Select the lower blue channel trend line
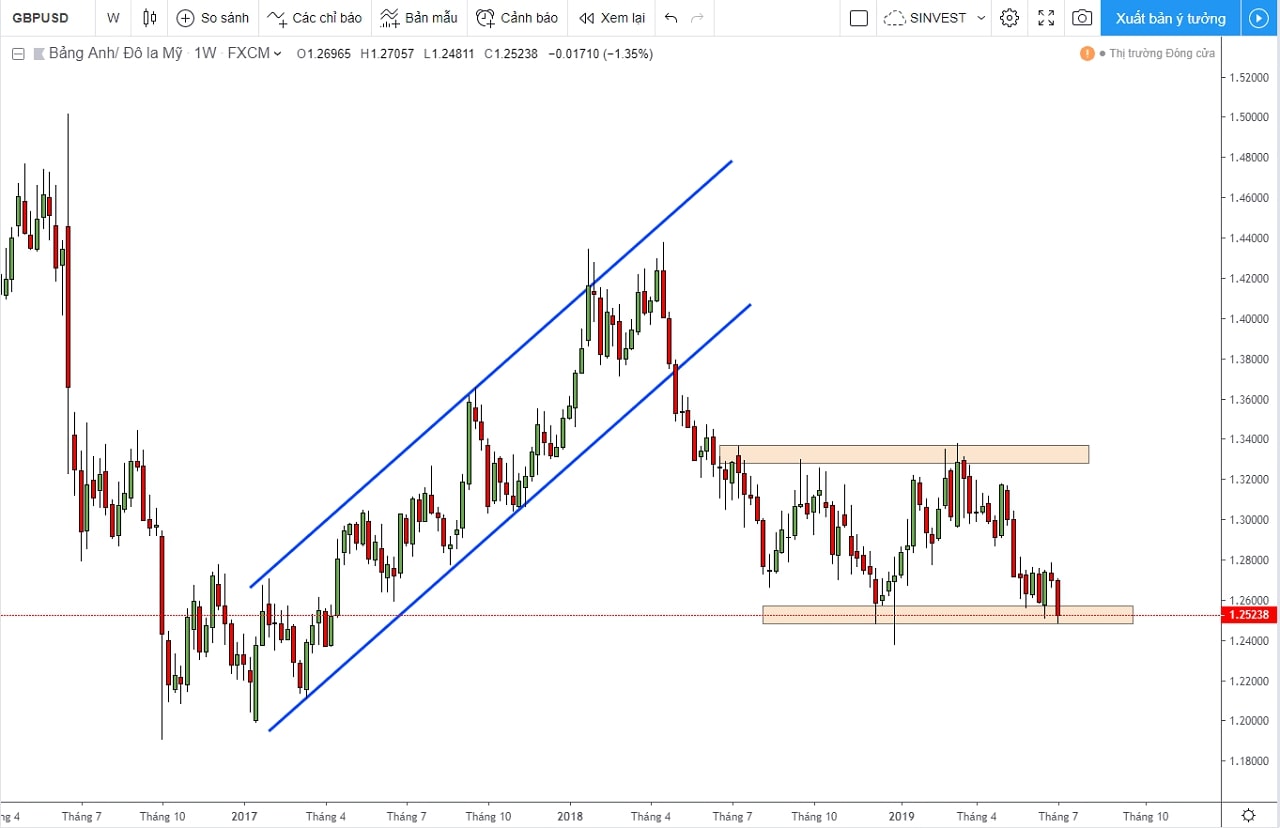1280x828 pixels. pyautogui.click(x=509, y=517)
